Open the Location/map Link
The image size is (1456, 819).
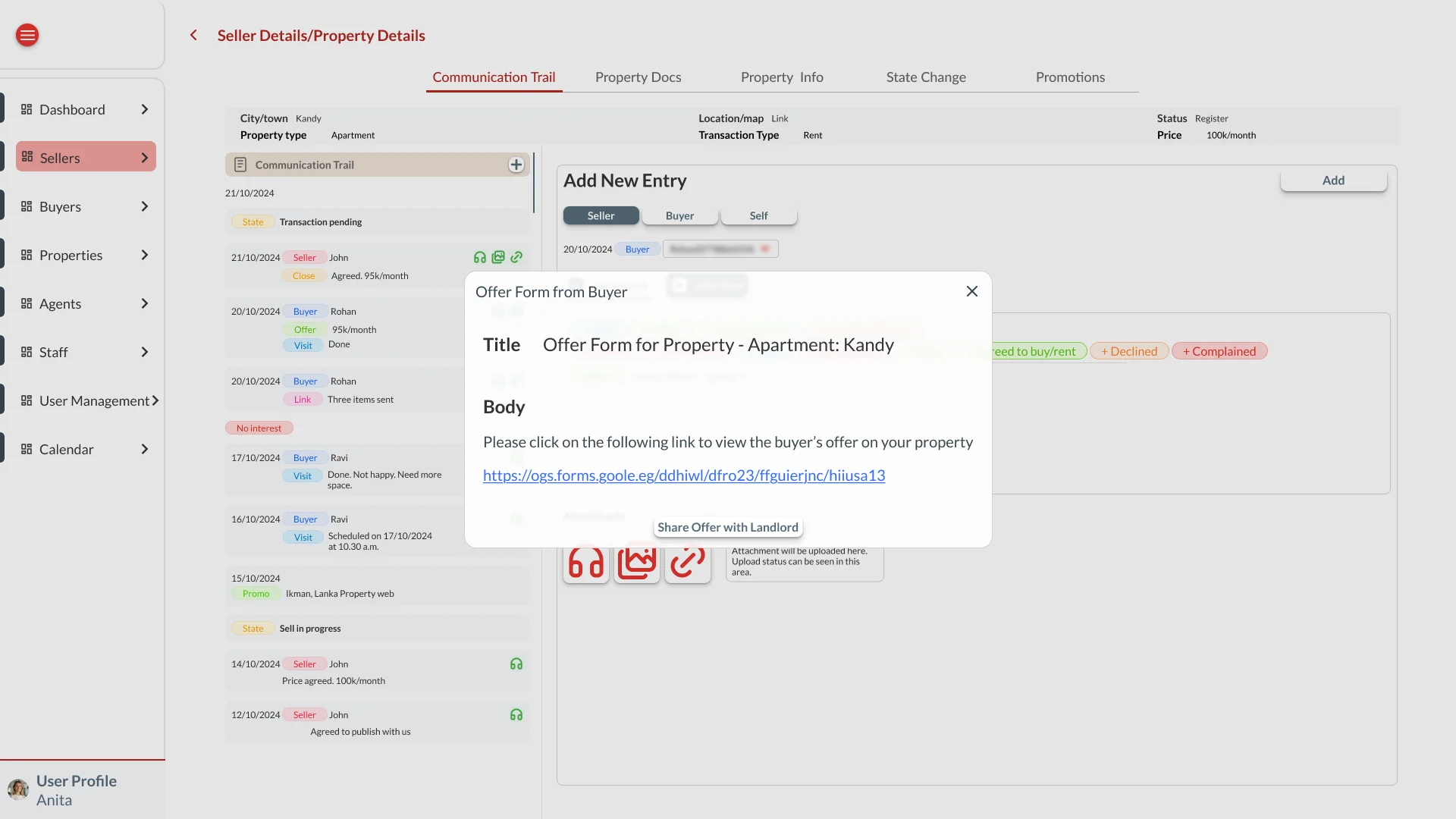780,118
